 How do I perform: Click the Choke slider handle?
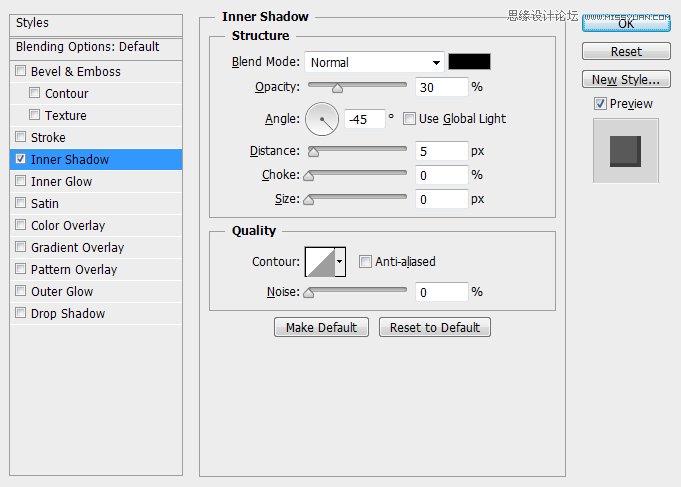[x=309, y=176]
